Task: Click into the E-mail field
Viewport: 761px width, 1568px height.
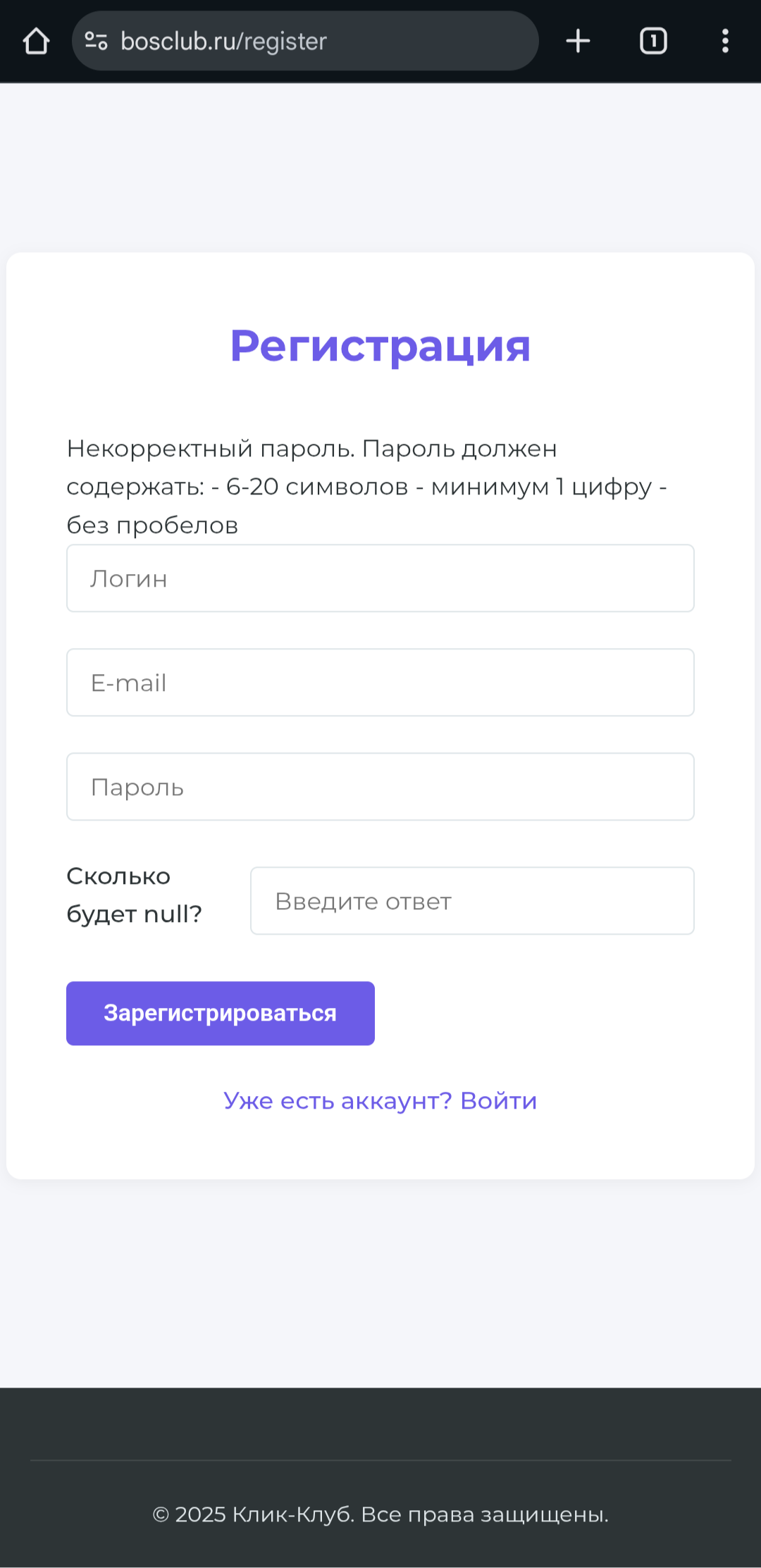Action: click(x=380, y=683)
